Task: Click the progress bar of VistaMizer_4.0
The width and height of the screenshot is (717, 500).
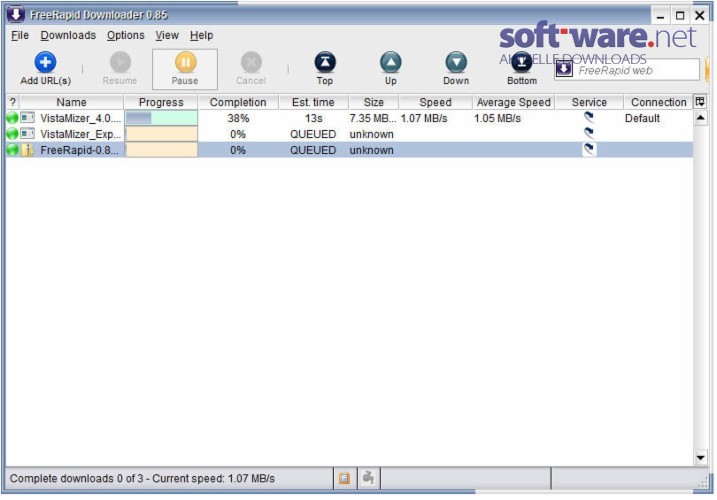Action: 161,118
